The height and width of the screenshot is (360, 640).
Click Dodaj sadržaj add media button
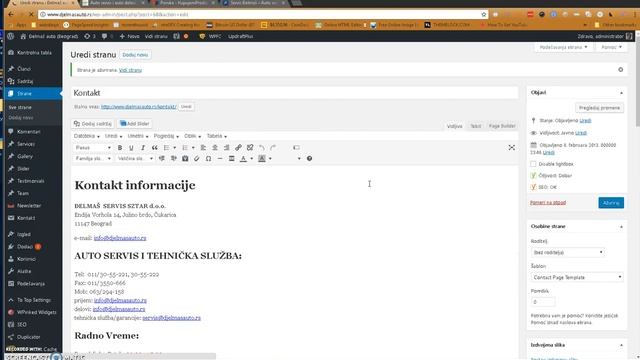[x=93, y=124]
